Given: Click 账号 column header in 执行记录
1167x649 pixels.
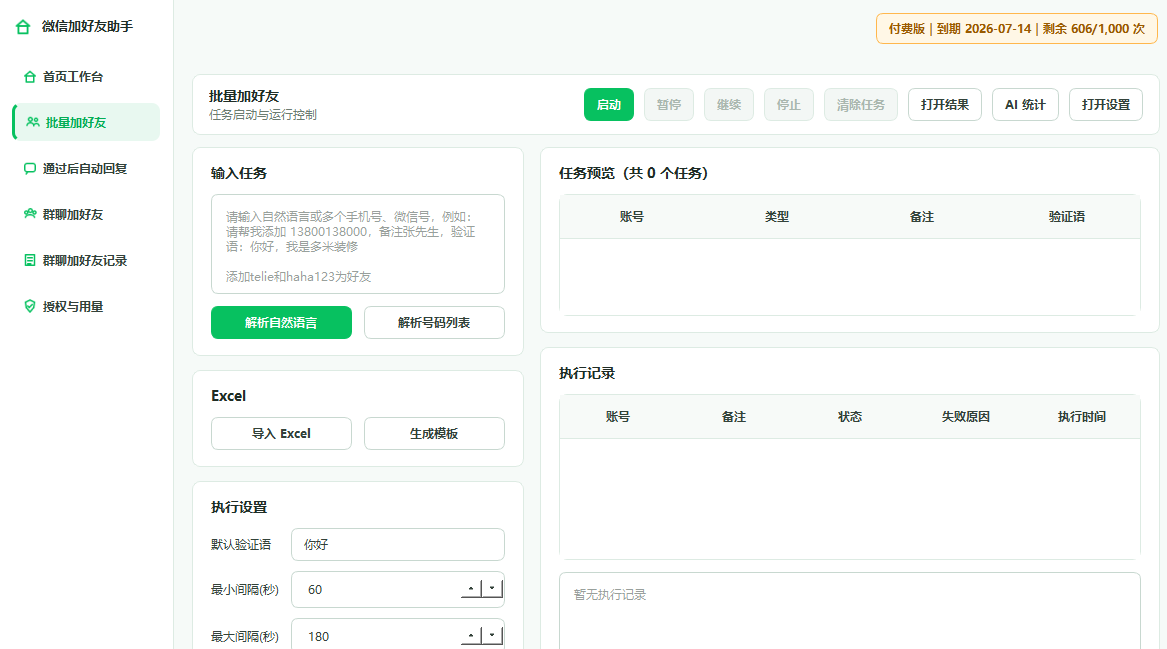Looking at the screenshot, I should pyautogui.click(x=618, y=417).
